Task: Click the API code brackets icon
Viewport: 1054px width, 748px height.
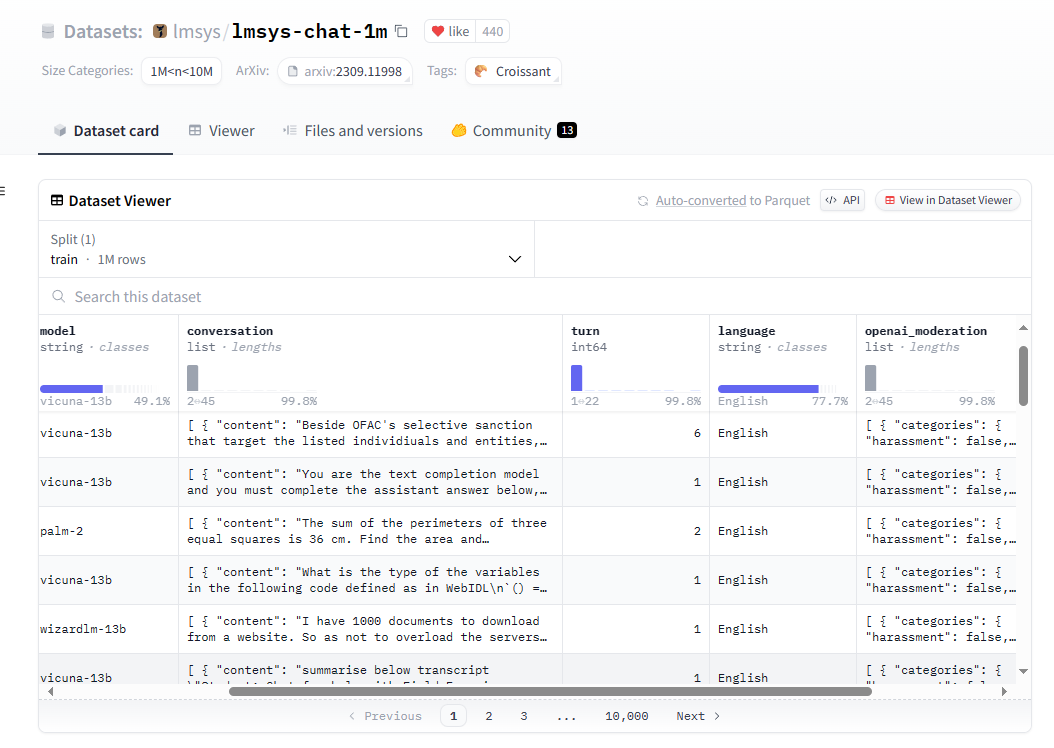Action: pyautogui.click(x=831, y=200)
